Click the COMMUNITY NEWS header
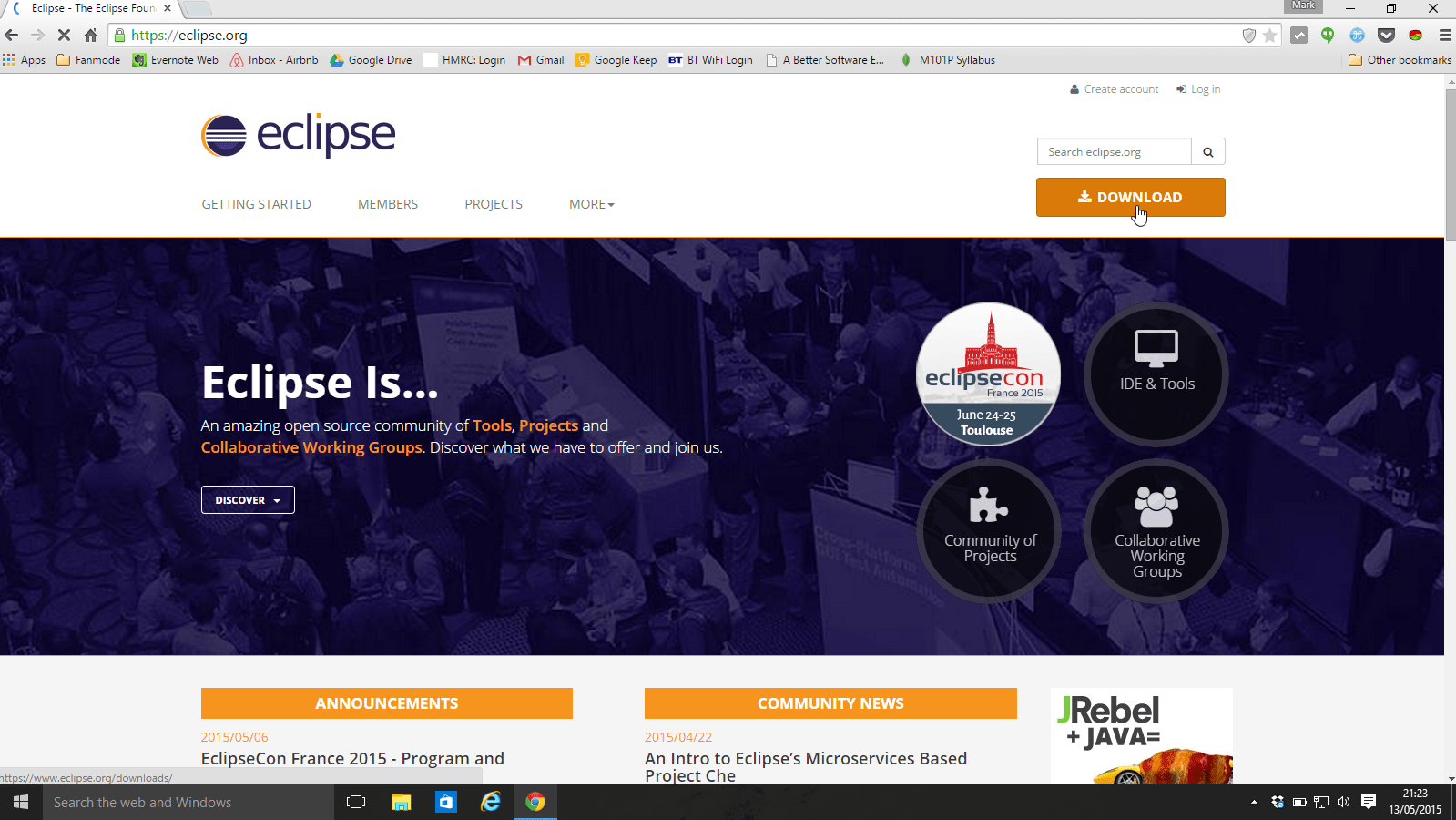1456x820 pixels. [830, 703]
